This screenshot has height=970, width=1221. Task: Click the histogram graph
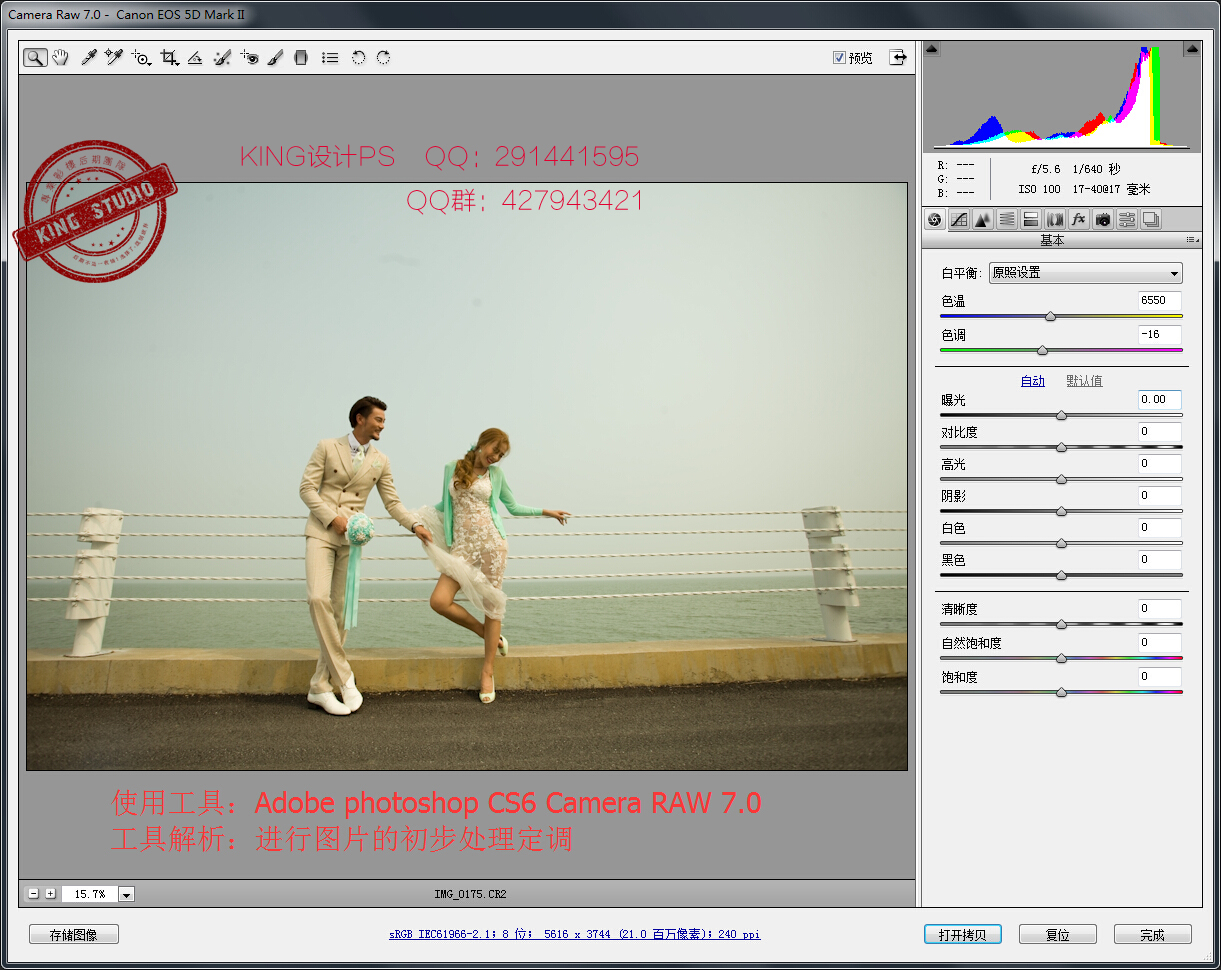[1061, 96]
